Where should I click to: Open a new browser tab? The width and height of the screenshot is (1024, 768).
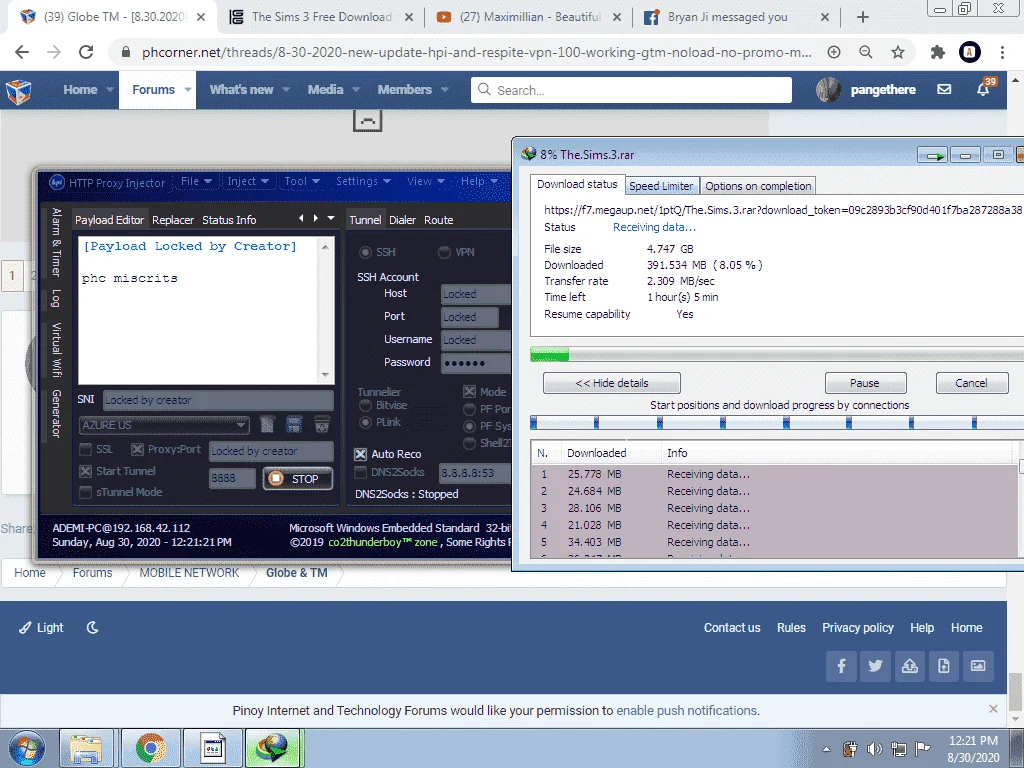click(863, 17)
